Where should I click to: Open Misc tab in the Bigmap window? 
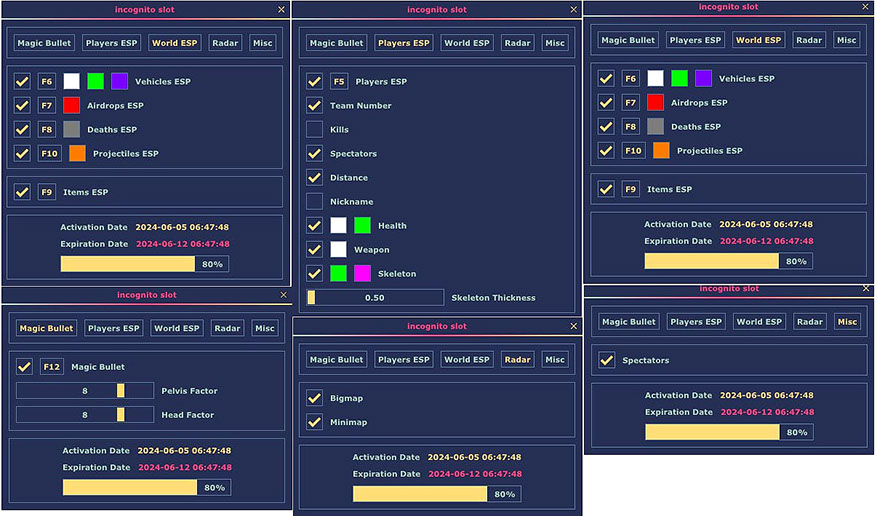[x=555, y=360]
